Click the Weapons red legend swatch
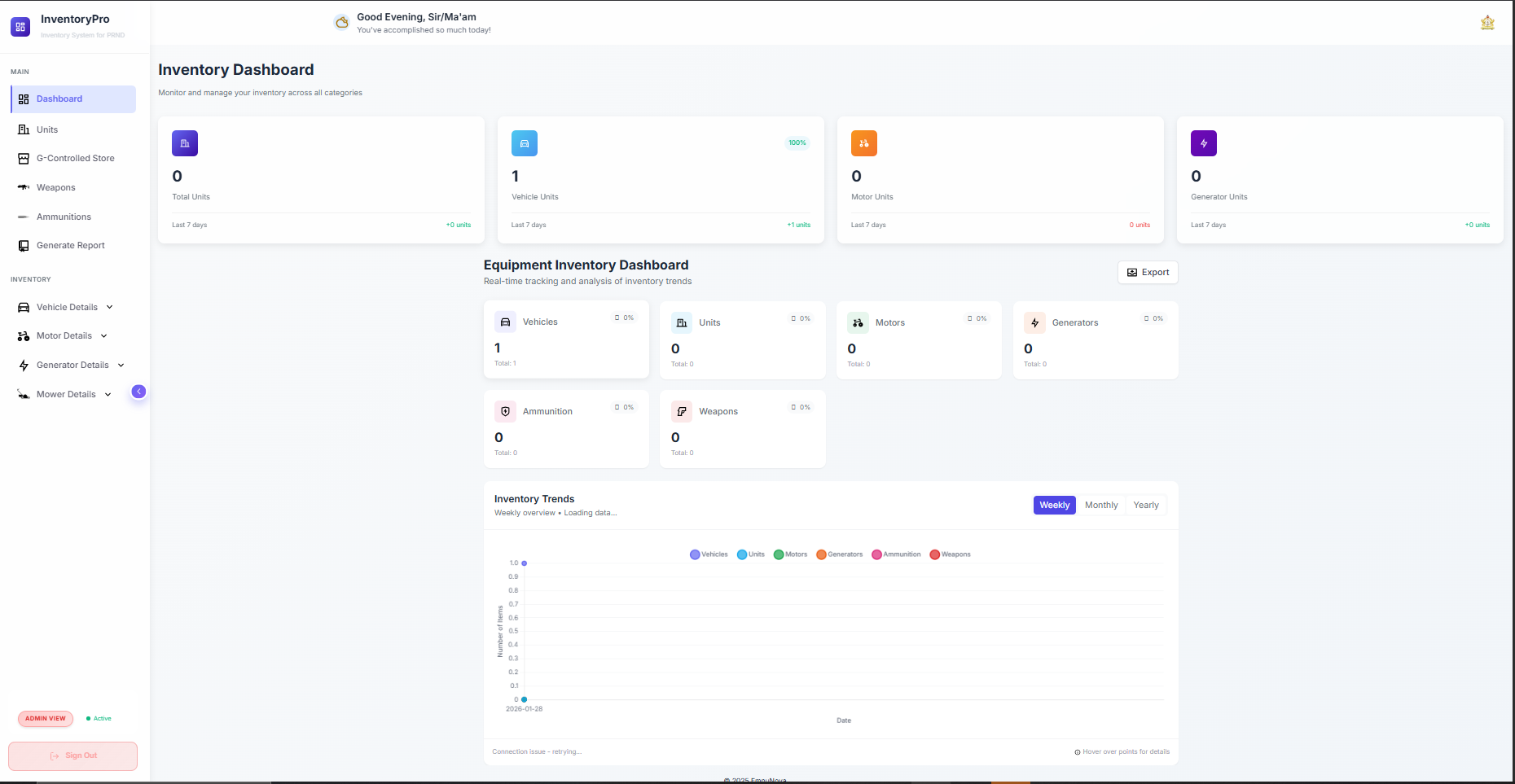The height and width of the screenshot is (784, 1515). click(x=935, y=554)
